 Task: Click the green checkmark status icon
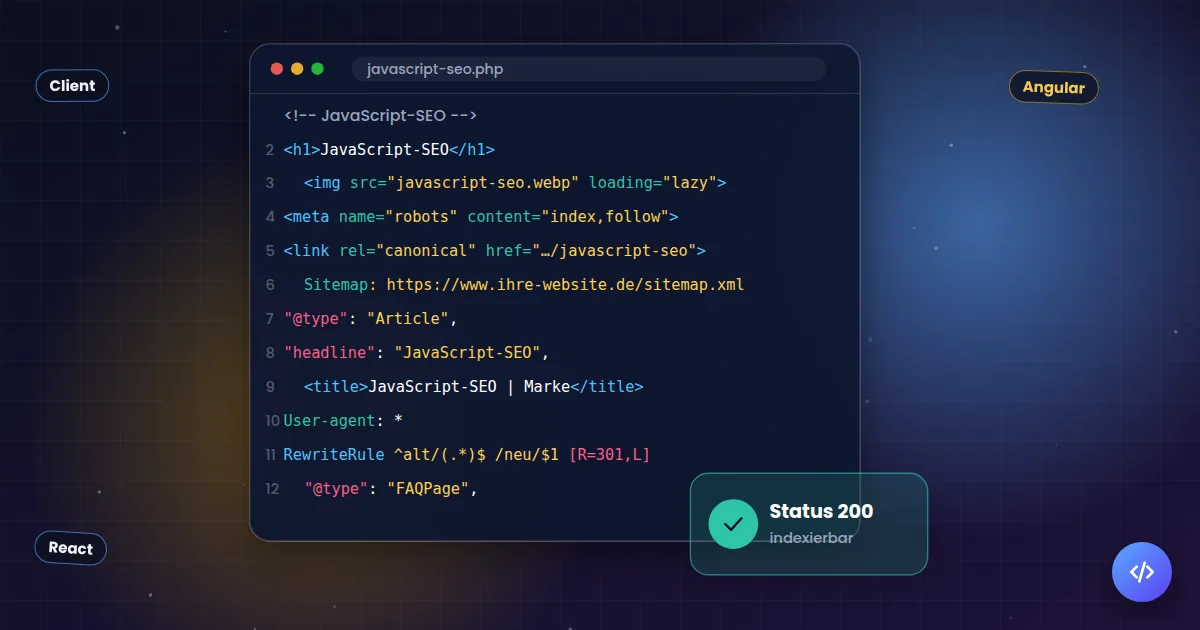tap(733, 524)
